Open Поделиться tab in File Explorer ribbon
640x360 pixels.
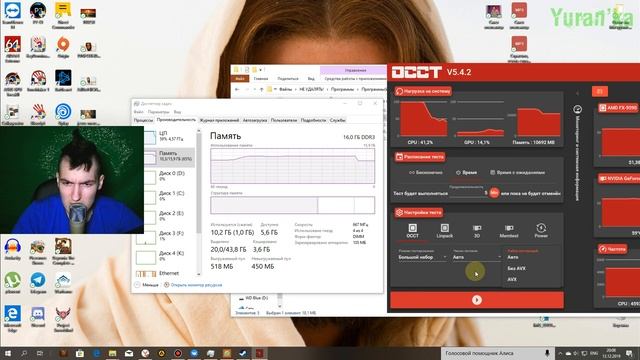tap(288, 78)
